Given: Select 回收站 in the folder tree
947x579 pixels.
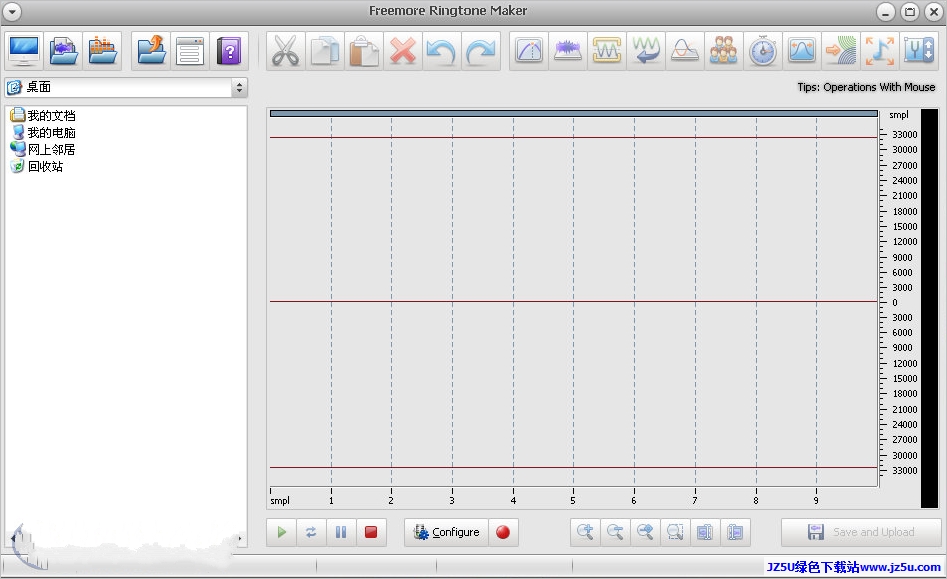Looking at the screenshot, I should [x=37, y=166].
